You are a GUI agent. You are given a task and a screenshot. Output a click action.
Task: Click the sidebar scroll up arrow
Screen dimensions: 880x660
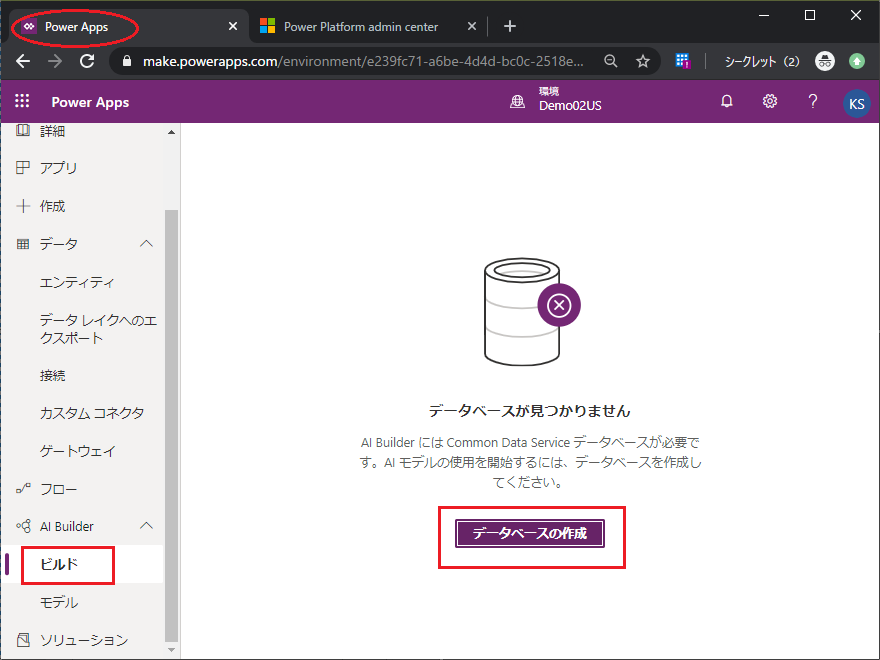coord(171,132)
